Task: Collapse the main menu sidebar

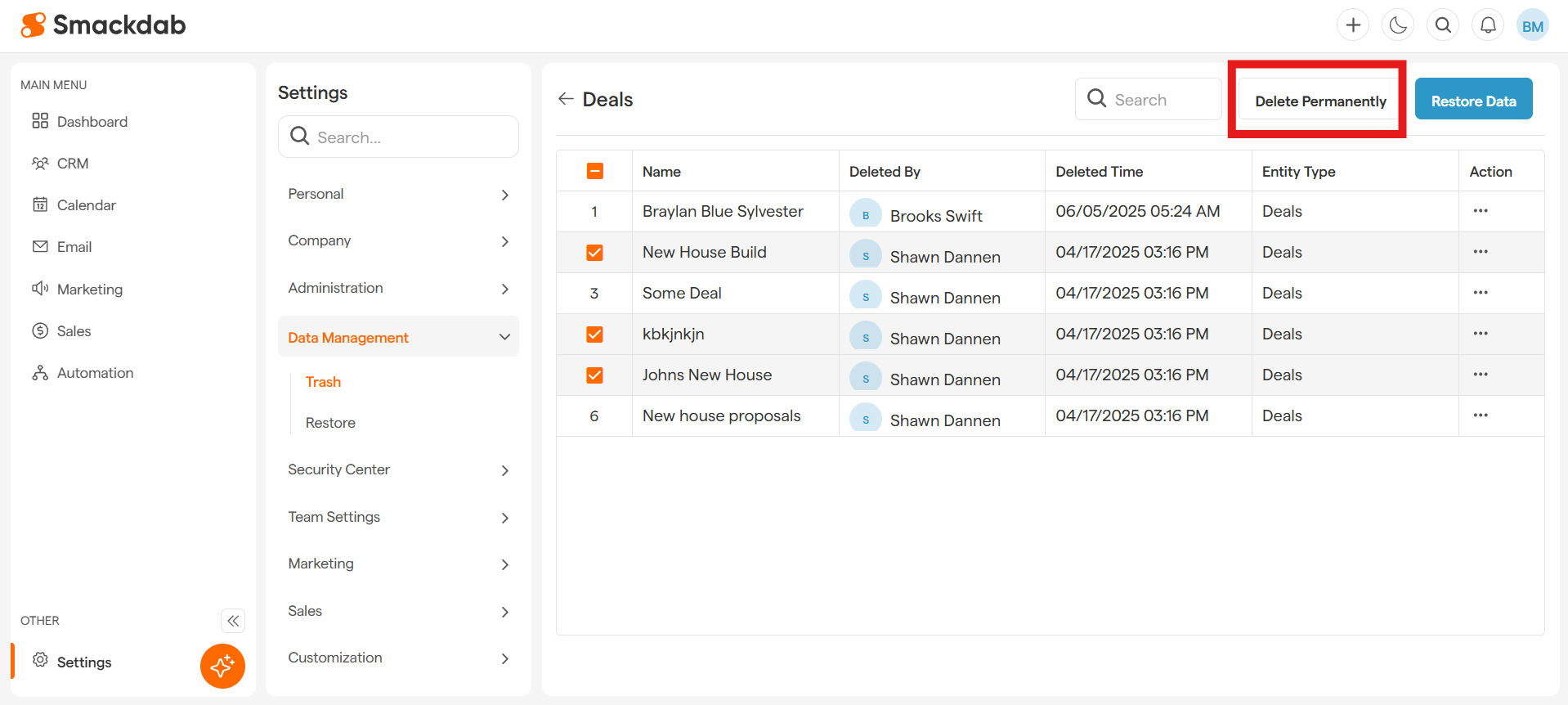Action: [x=233, y=621]
